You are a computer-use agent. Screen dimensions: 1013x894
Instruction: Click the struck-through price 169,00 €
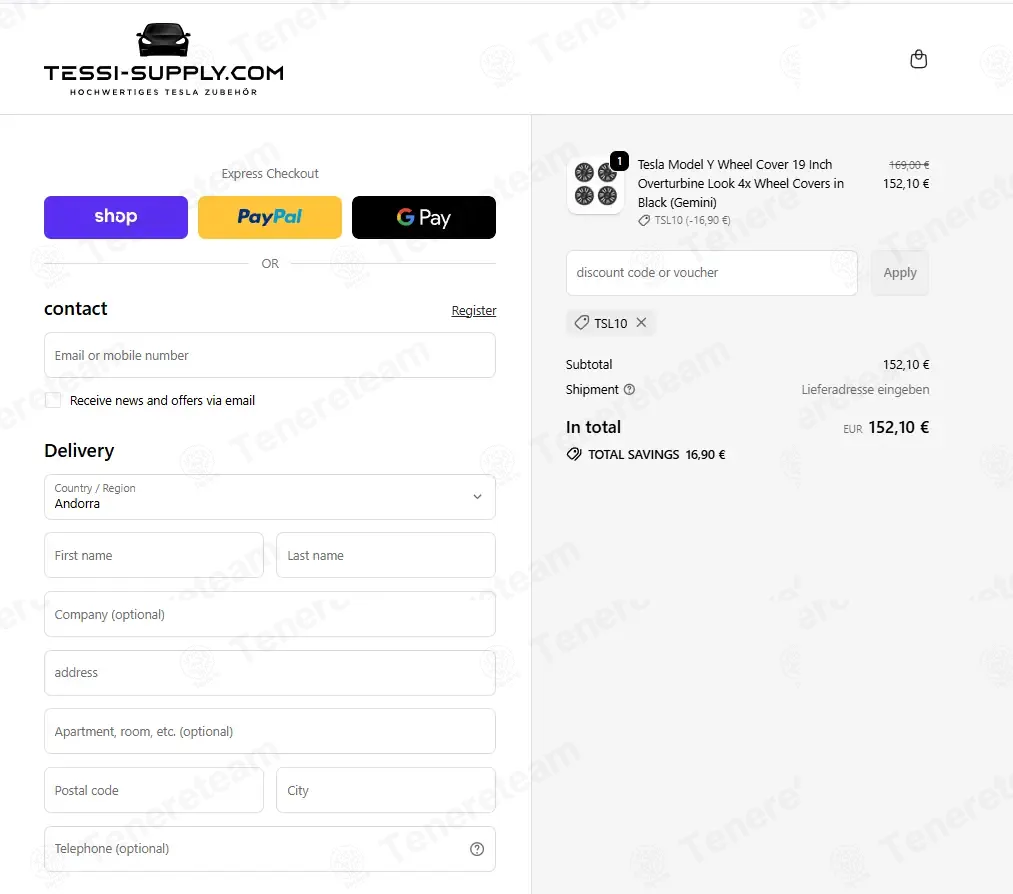coord(909,165)
